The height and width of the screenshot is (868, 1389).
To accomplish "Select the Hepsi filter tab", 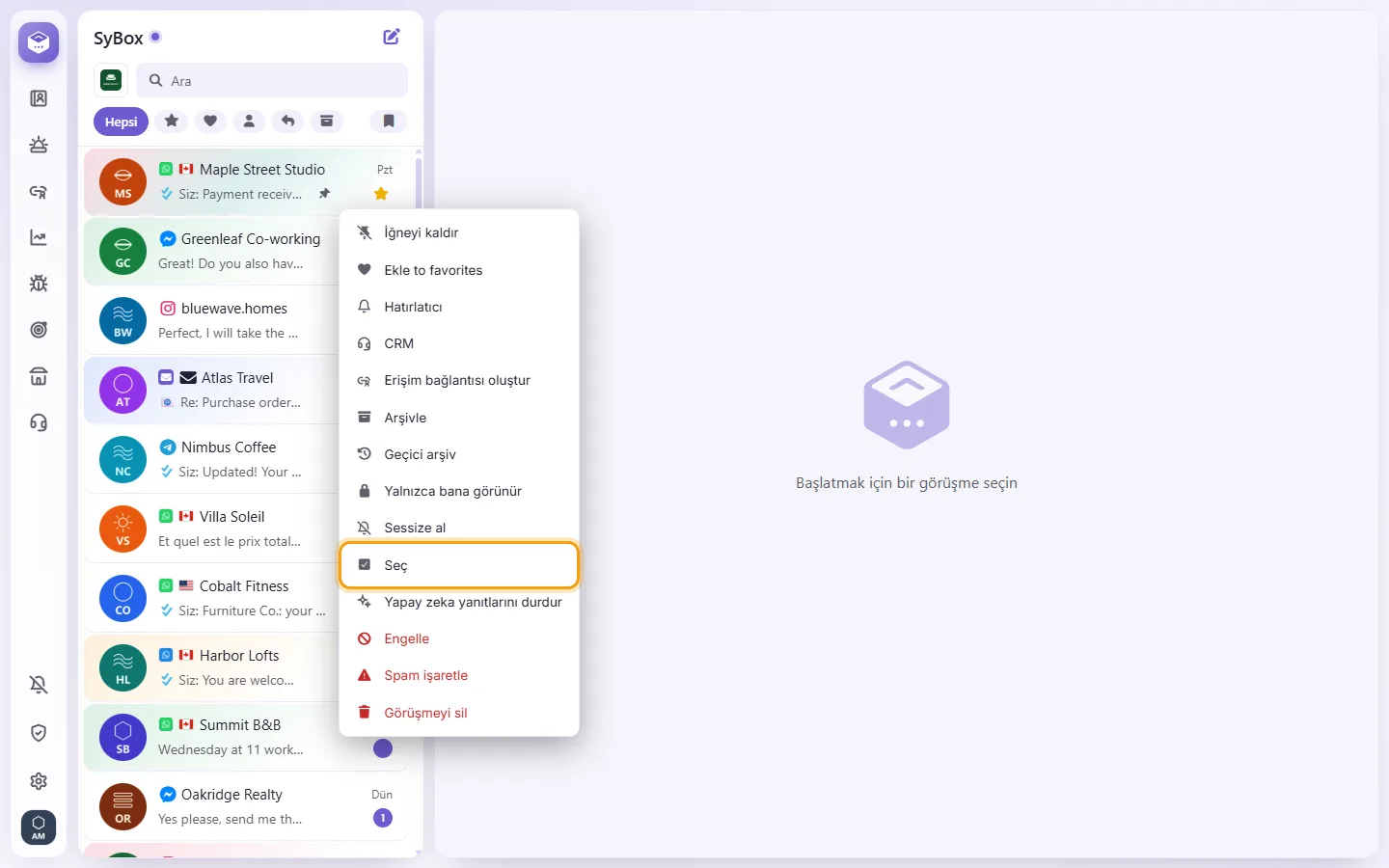I will pos(121,122).
